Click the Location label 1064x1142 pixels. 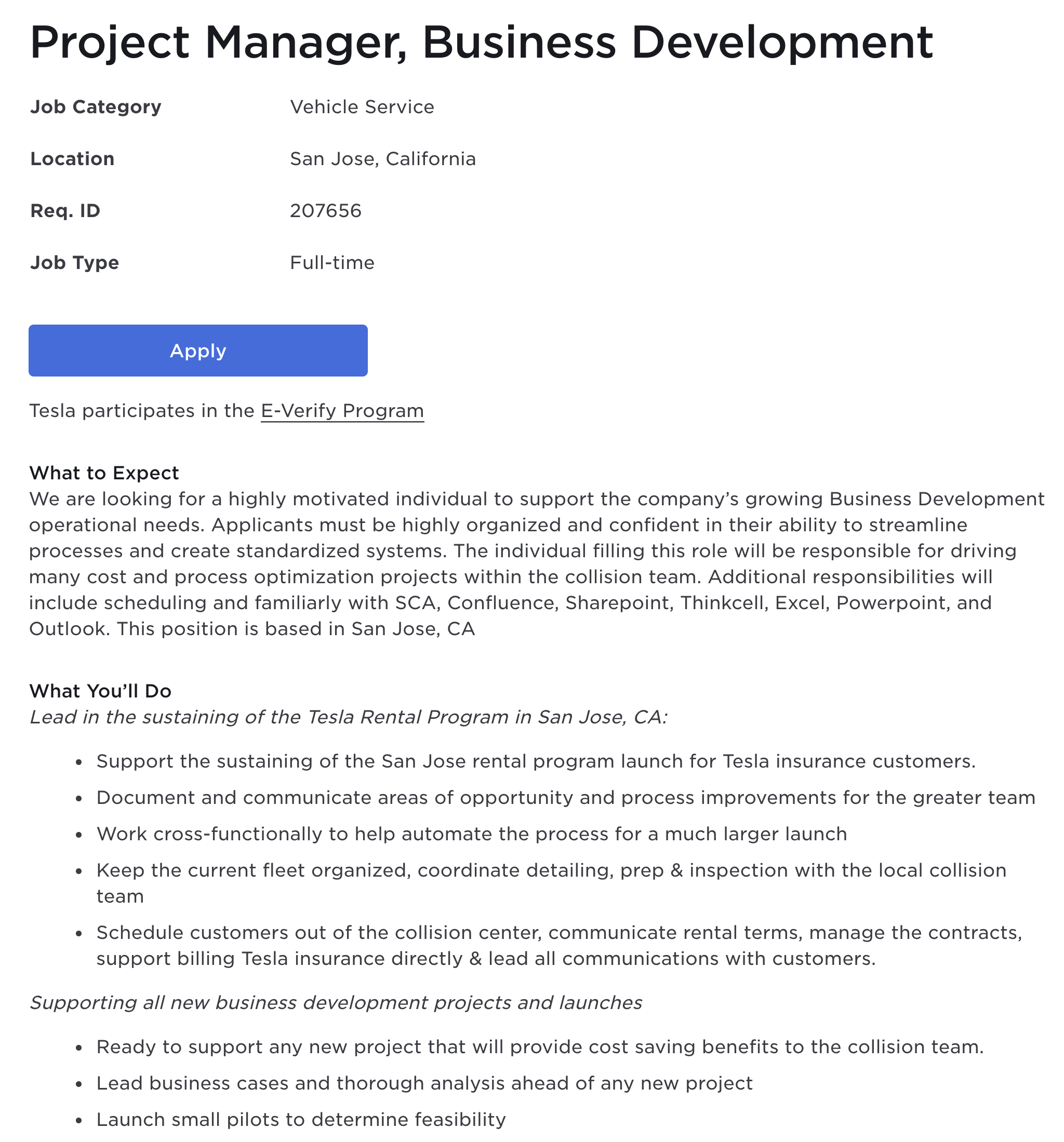pyautogui.click(x=72, y=158)
